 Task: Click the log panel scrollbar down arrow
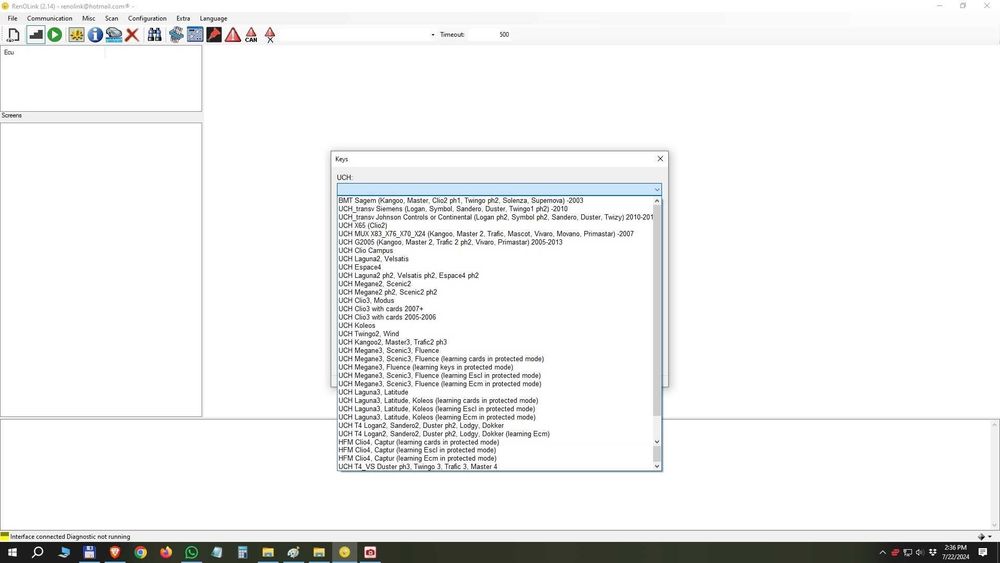(x=994, y=525)
